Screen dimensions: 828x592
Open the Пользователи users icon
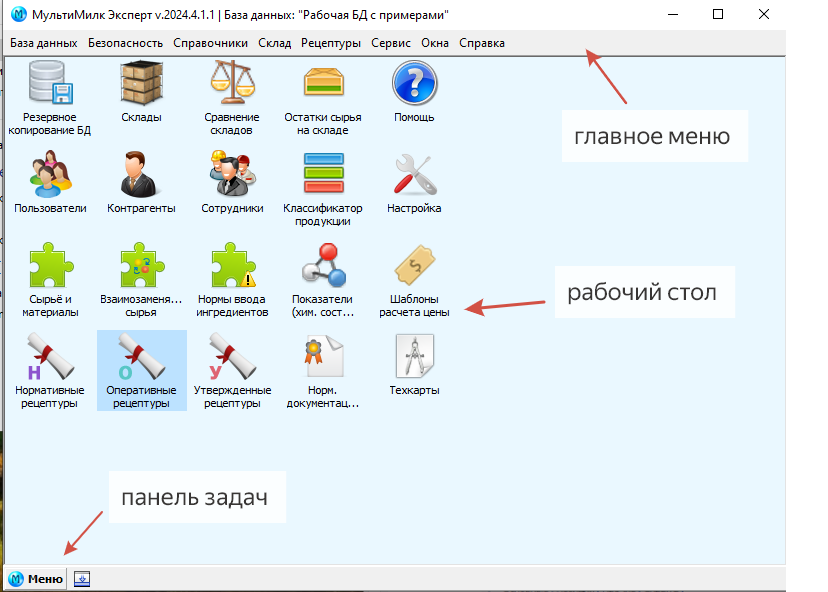[x=50, y=174]
